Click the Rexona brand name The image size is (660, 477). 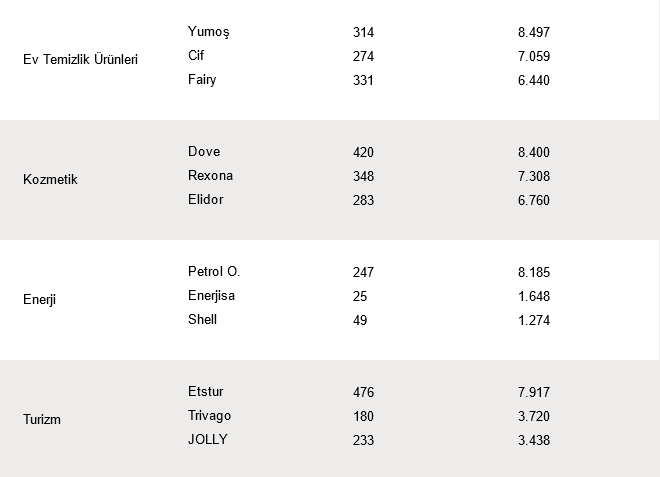(210, 176)
